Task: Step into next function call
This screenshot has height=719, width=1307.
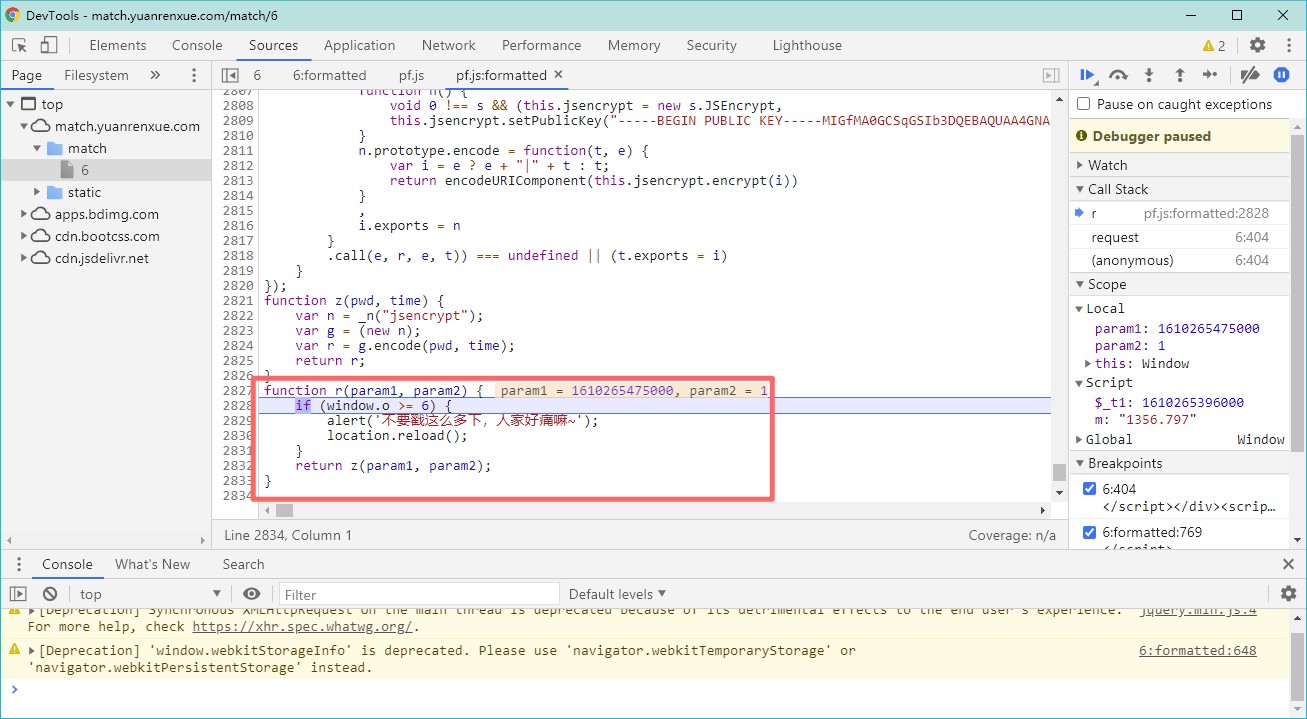Action: [1149, 75]
